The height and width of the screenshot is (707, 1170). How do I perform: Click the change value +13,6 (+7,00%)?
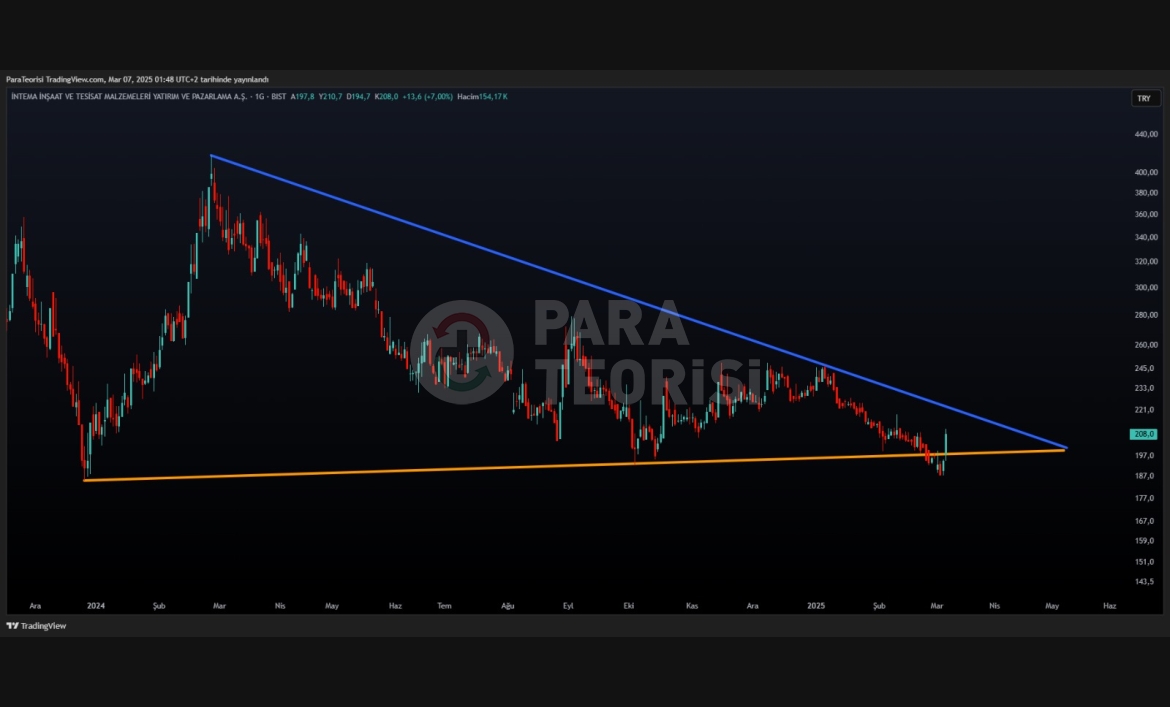coord(428,96)
